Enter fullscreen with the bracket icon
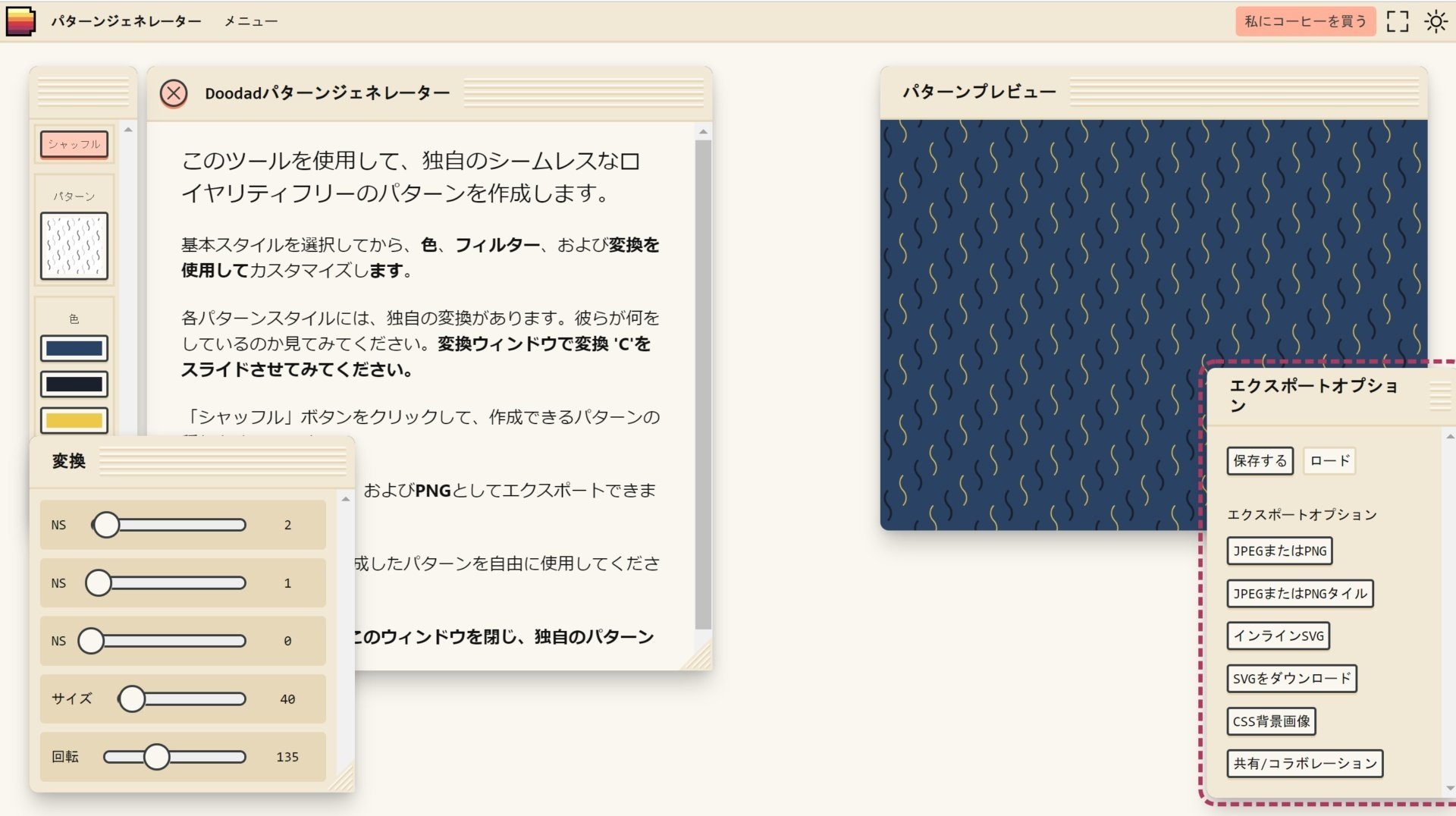The width and height of the screenshot is (1456, 816). coord(1399,22)
